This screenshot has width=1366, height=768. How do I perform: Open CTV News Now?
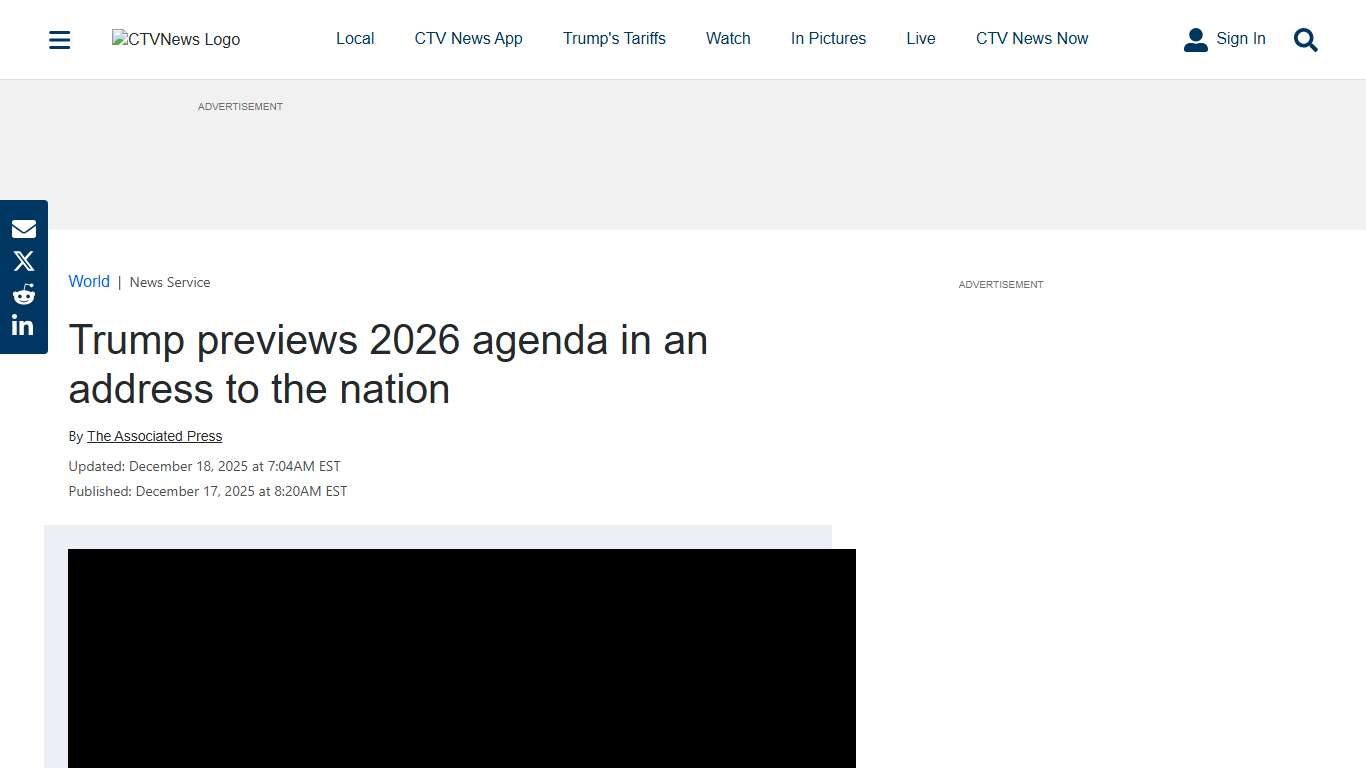coord(1032,39)
